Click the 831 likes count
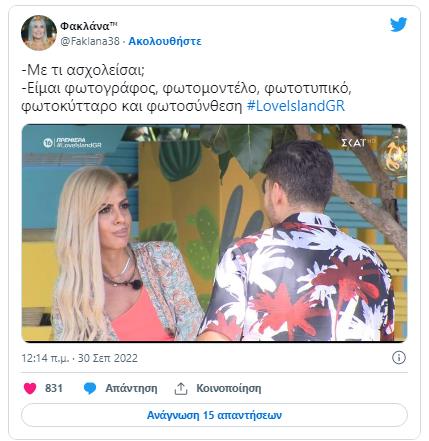Viewport: 429px width, 441px height. click(x=54, y=388)
